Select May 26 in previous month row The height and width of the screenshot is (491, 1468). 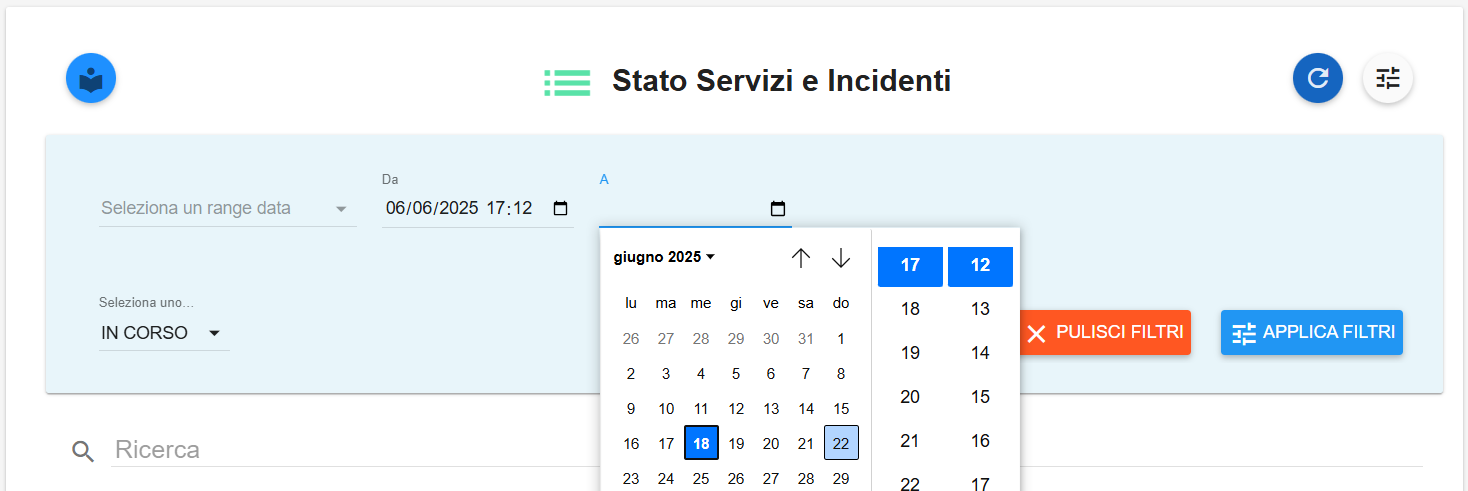tap(631, 339)
